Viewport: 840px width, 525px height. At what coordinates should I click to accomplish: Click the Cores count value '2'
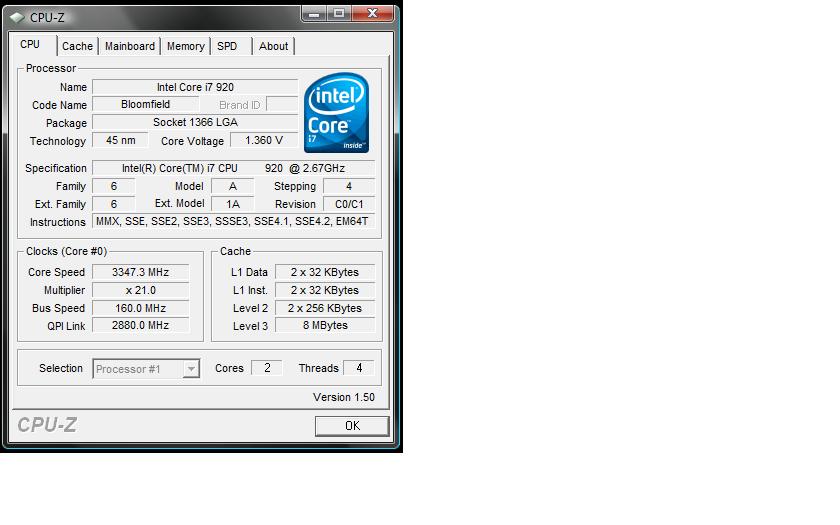267,368
